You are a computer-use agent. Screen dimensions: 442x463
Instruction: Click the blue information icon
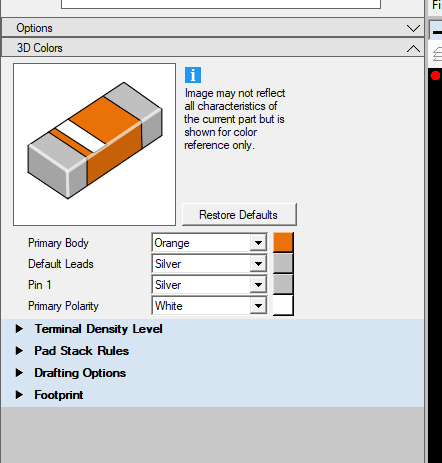[193, 75]
